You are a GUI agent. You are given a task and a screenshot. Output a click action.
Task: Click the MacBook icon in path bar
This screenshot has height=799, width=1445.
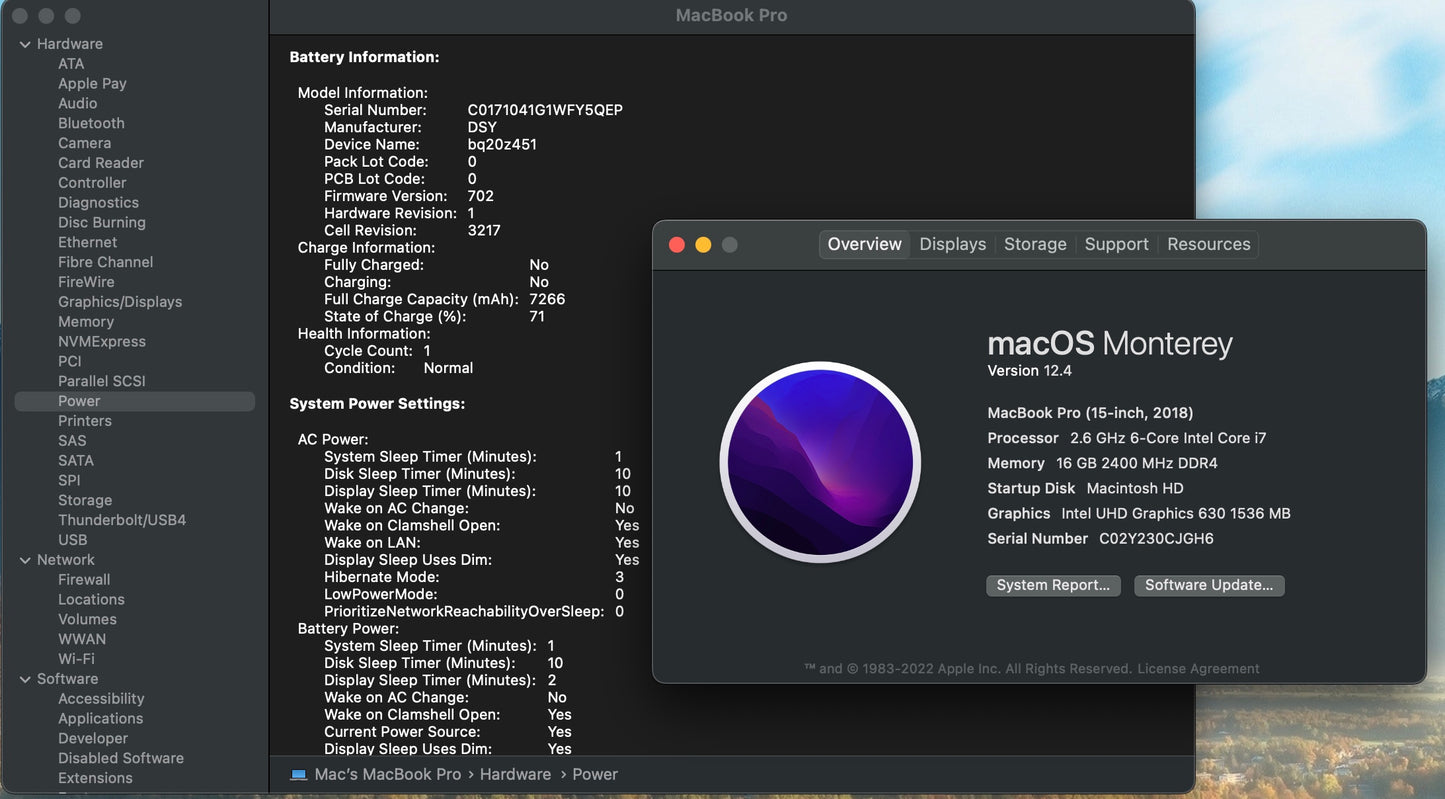(298, 775)
